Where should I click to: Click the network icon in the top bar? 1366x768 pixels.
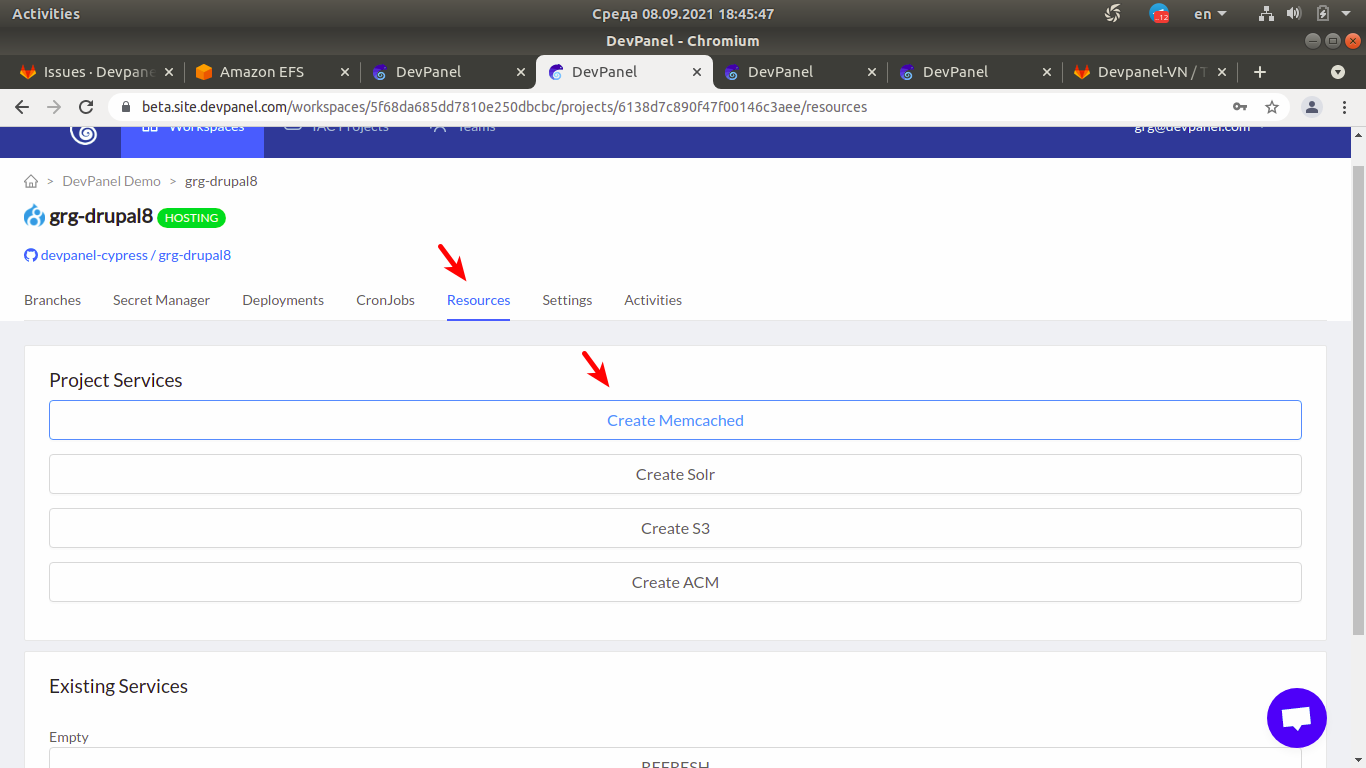point(1266,13)
